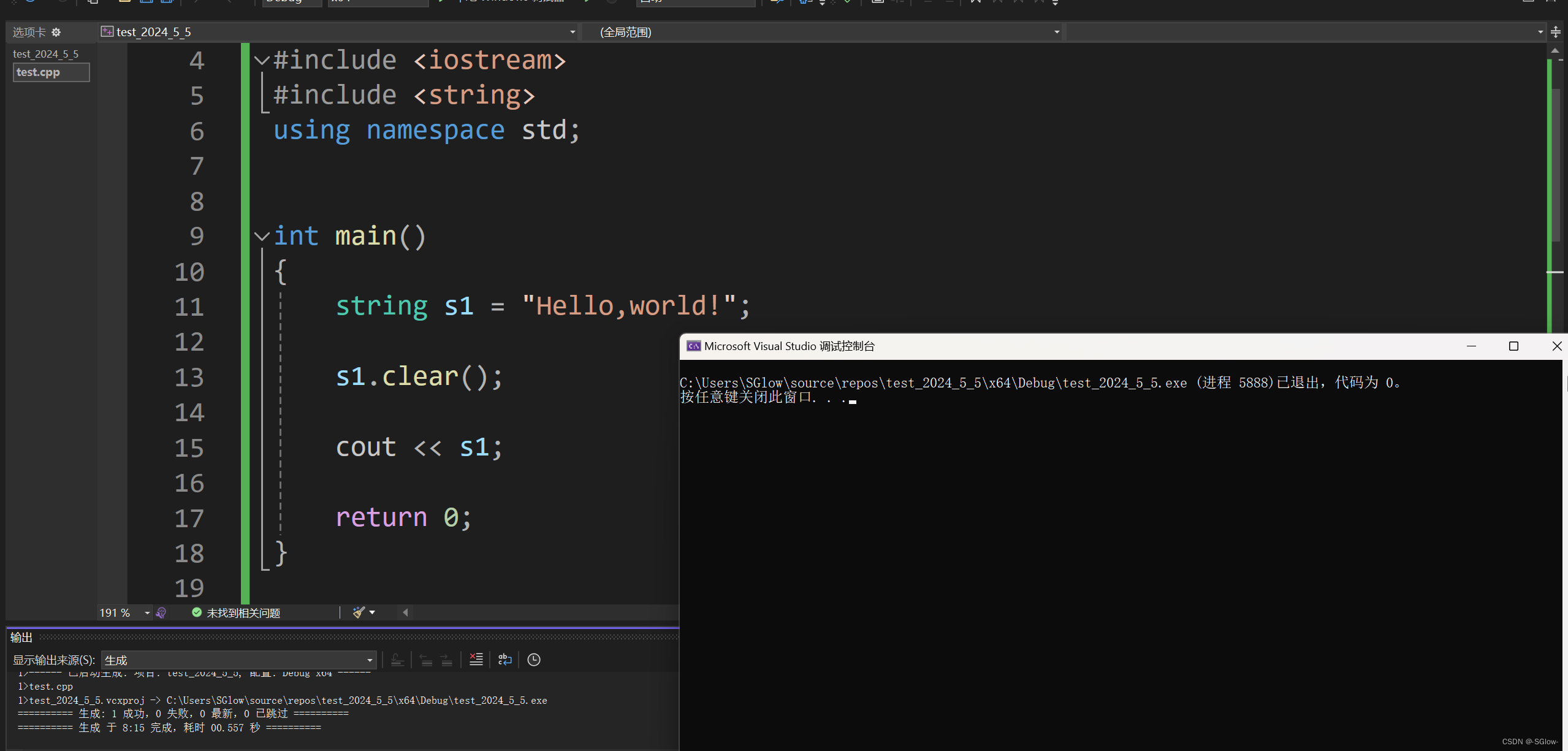Click the 未找到相关问题 status text
This screenshot has width=1568, height=751.
click(243, 613)
